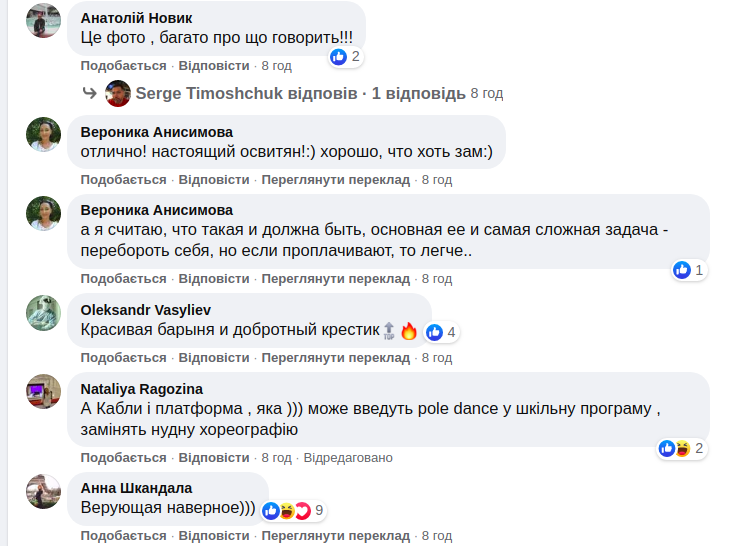Image resolution: width=747 pixels, height=546 pixels.
Task: Click Анна Шкандала's profile avatar
Action: click(x=43, y=491)
